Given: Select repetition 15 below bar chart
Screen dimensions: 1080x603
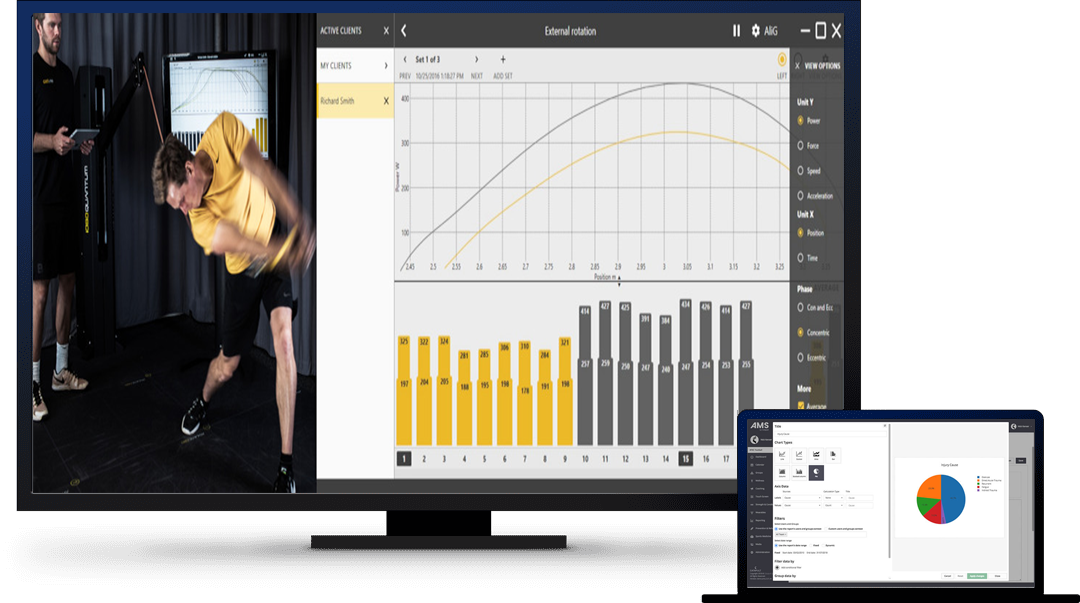Looking at the screenshot, I should 685,458.
